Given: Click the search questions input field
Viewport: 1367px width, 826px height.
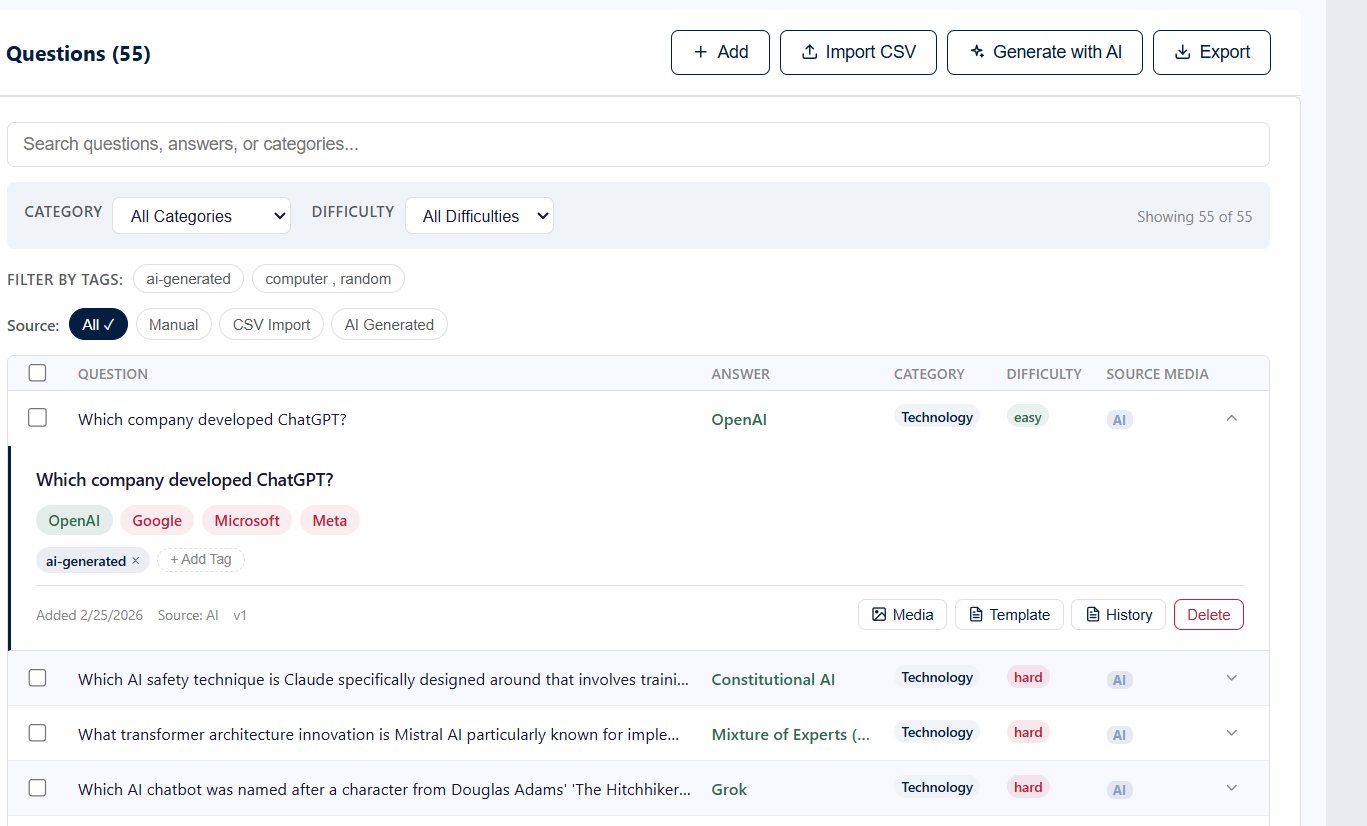Looking at the screenshot, I should (639, 144).
